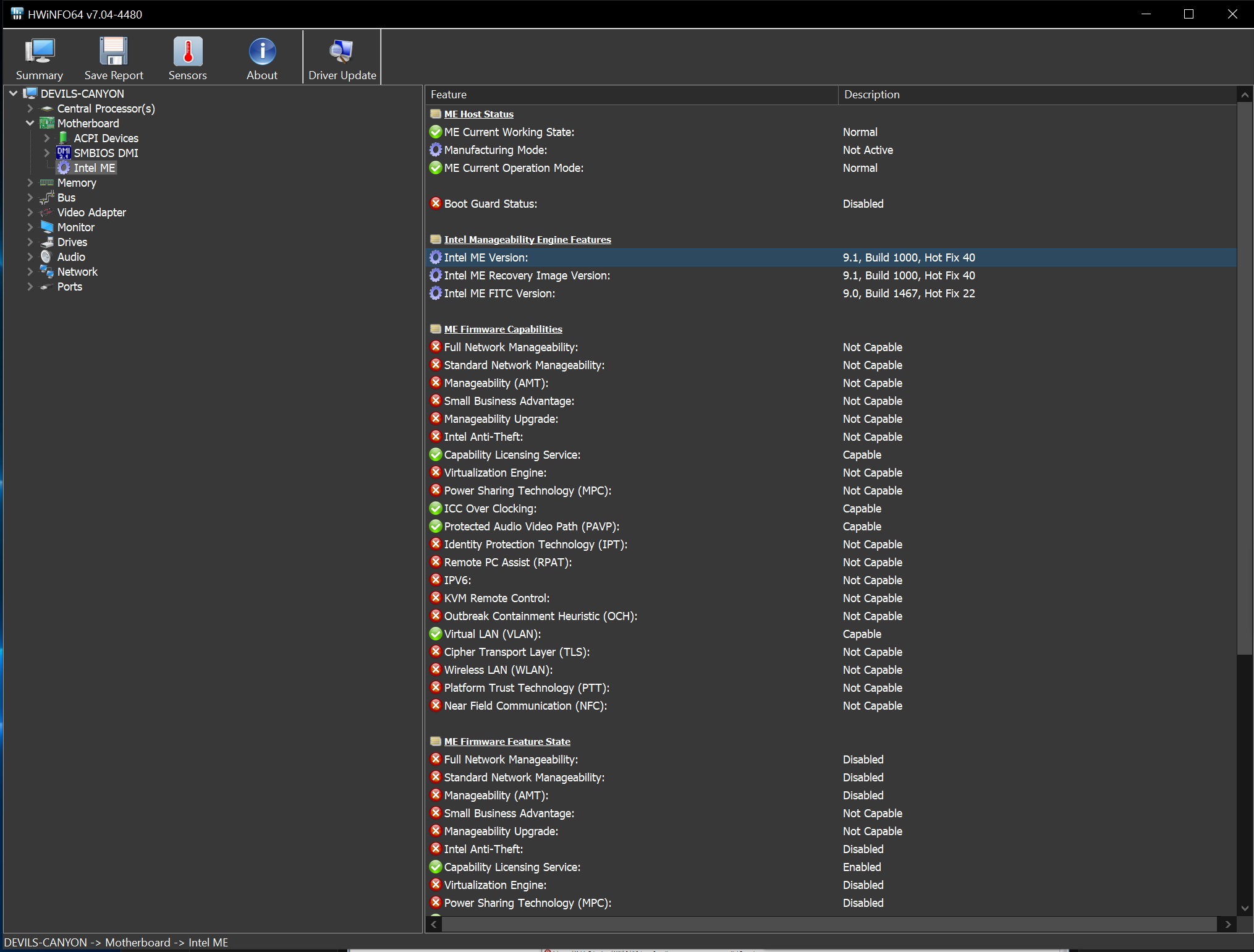This screenshot has height=952, width=1254.
Task: Open the Sensors thermometer icon
Action: pos(188,52)
